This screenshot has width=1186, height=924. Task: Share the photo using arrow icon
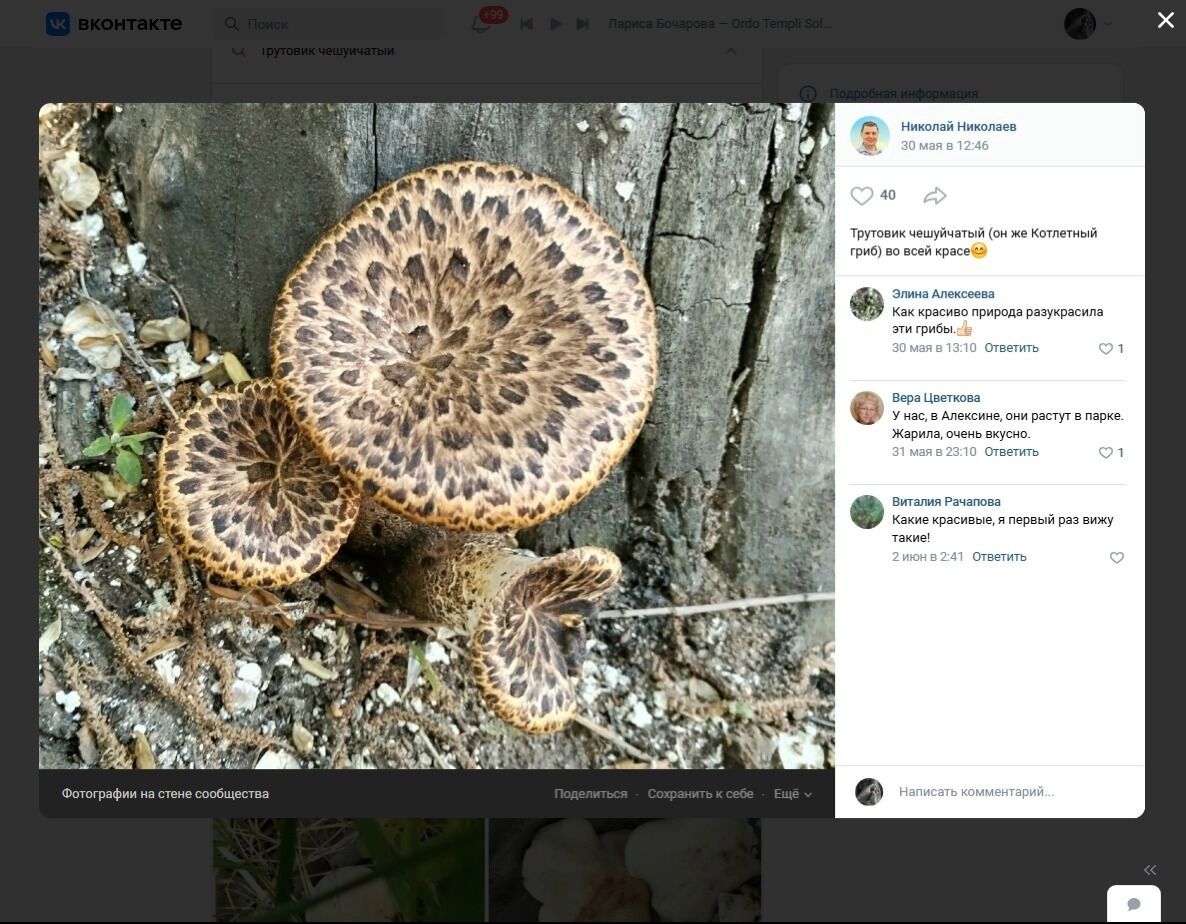934,196
